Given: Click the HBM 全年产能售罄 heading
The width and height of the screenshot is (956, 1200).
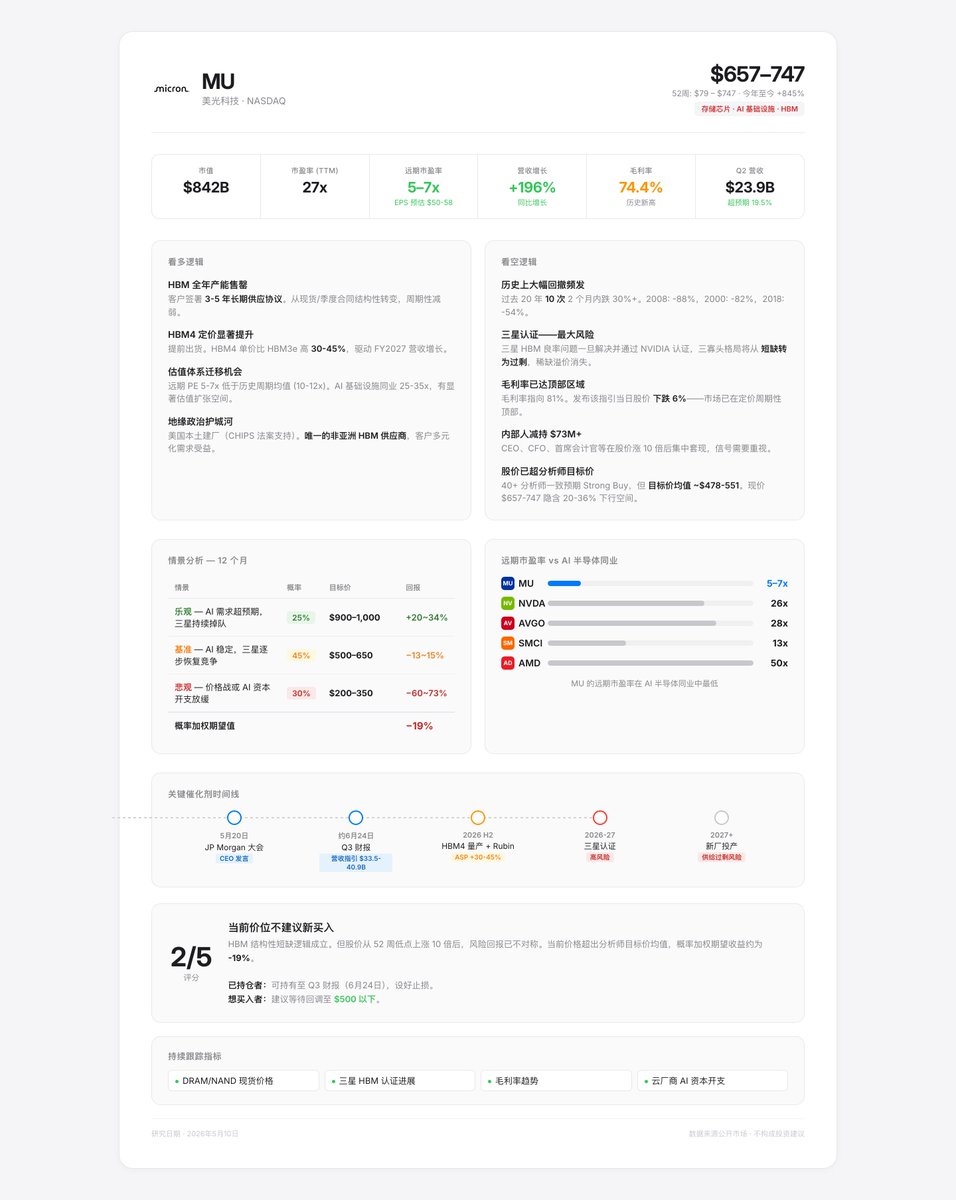Looking at the screenshot, I should (208, 285).
